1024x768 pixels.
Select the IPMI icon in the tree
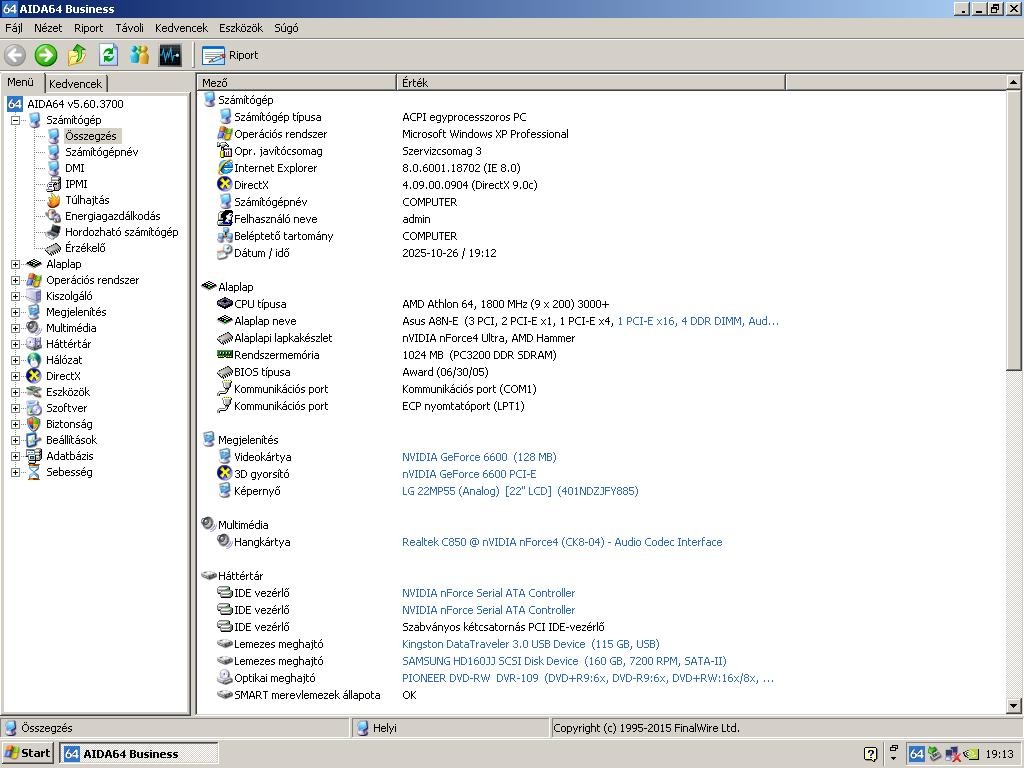(54, 184)
